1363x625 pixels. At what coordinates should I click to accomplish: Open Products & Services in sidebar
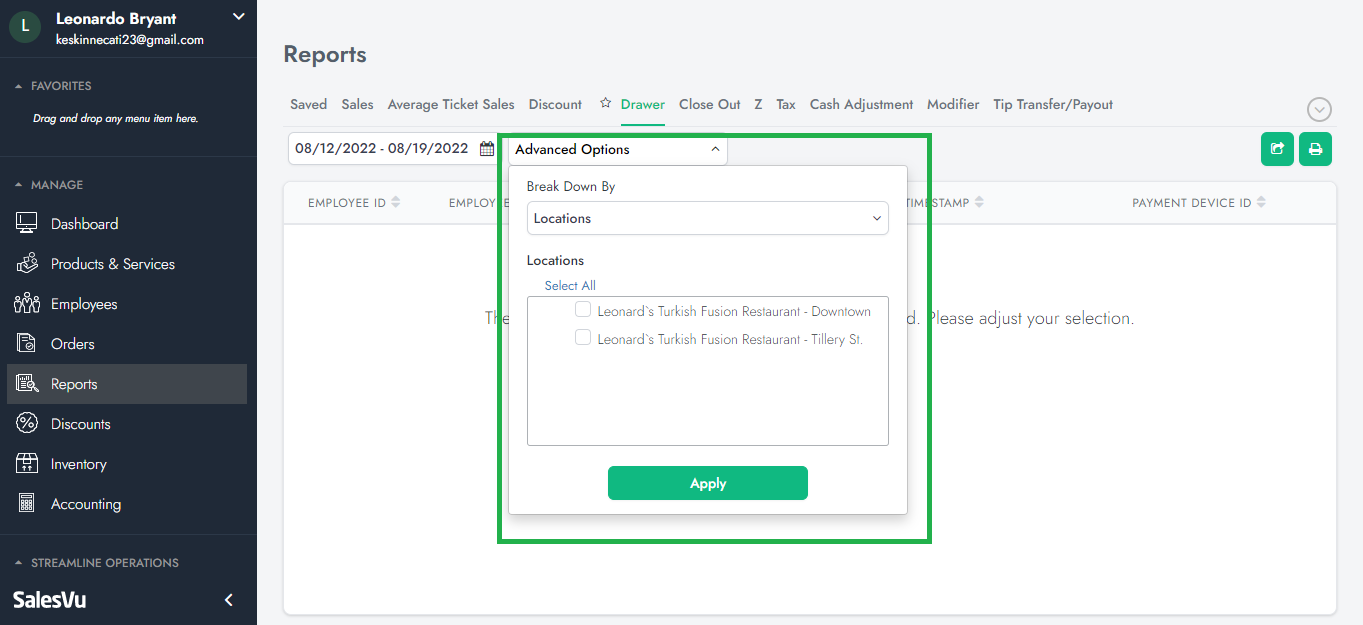click(x=112, y=264)
